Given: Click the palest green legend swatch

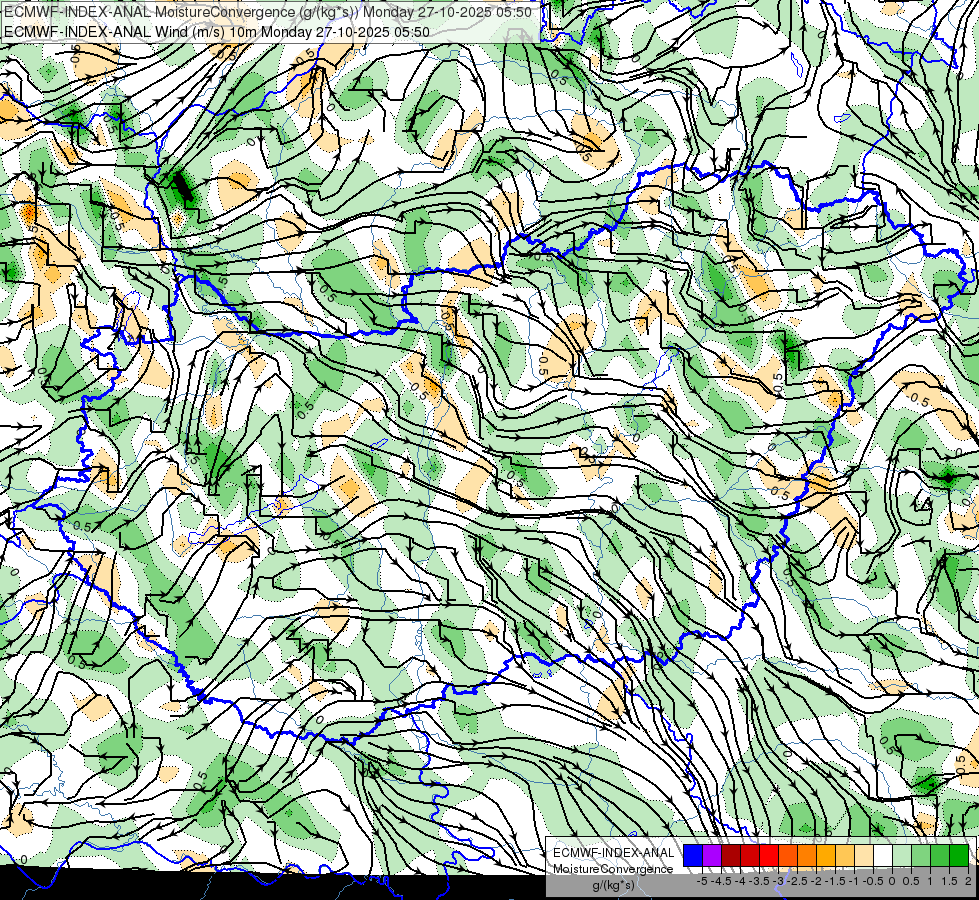Looking at the screenshot, I should (x=902, y=856).
